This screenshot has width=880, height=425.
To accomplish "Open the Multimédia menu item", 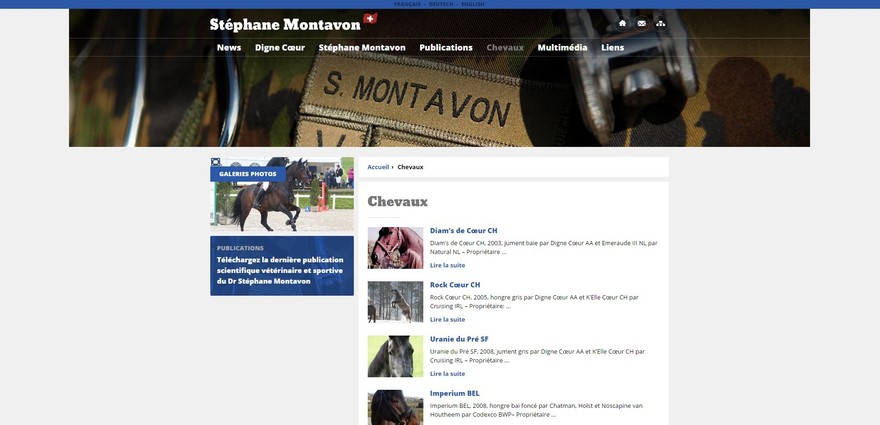I will 562,48.
